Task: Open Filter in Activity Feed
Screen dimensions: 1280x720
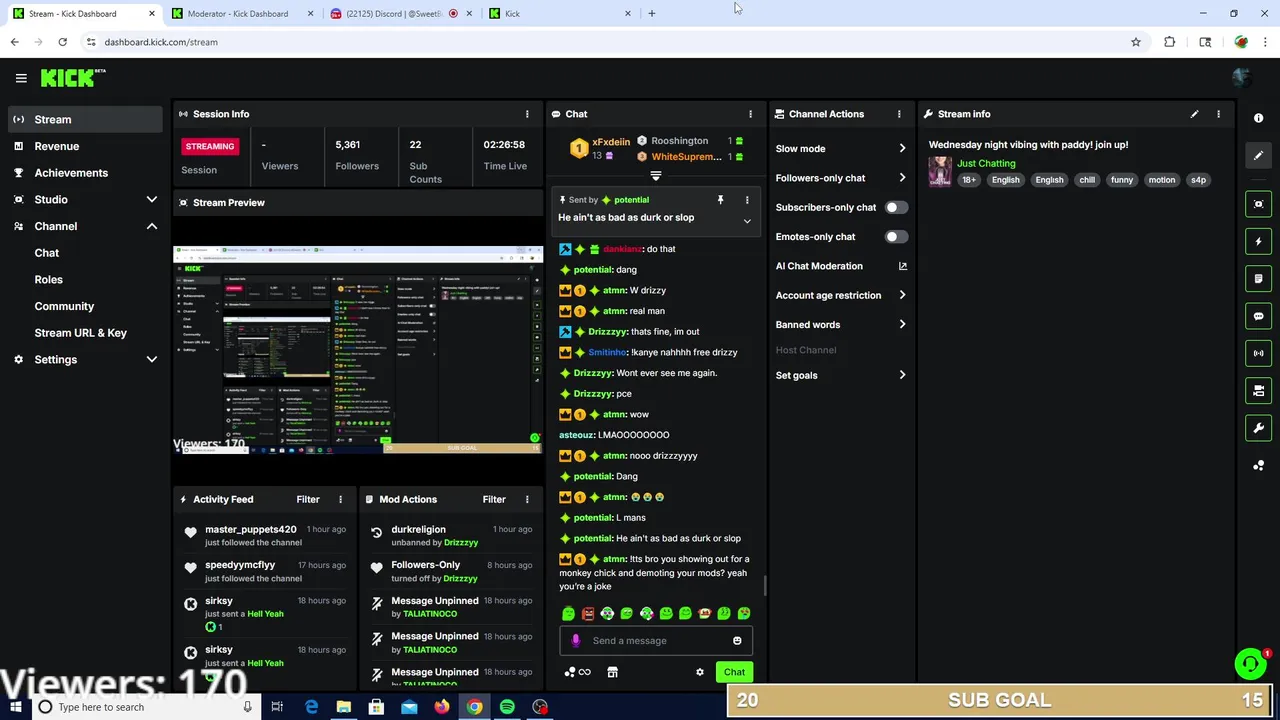Action: [308, 499]
